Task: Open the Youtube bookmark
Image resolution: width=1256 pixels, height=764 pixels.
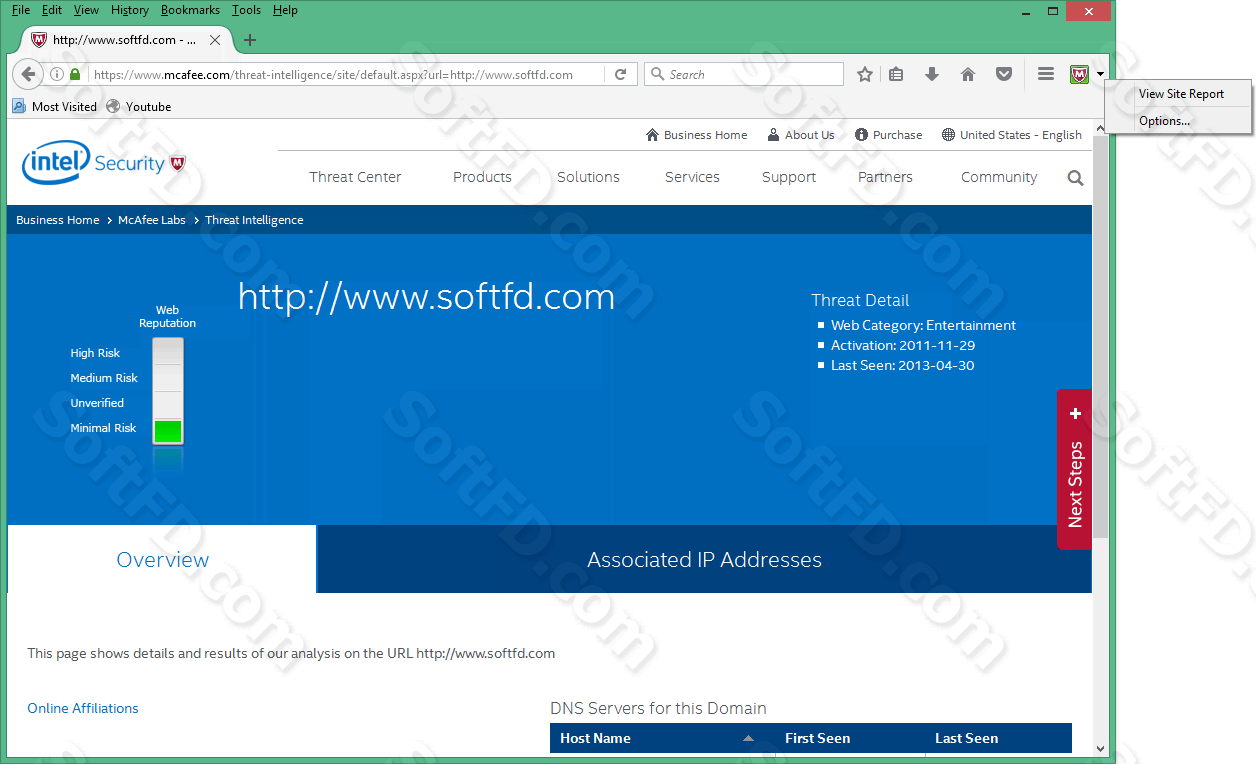Action: click(139, 106)
